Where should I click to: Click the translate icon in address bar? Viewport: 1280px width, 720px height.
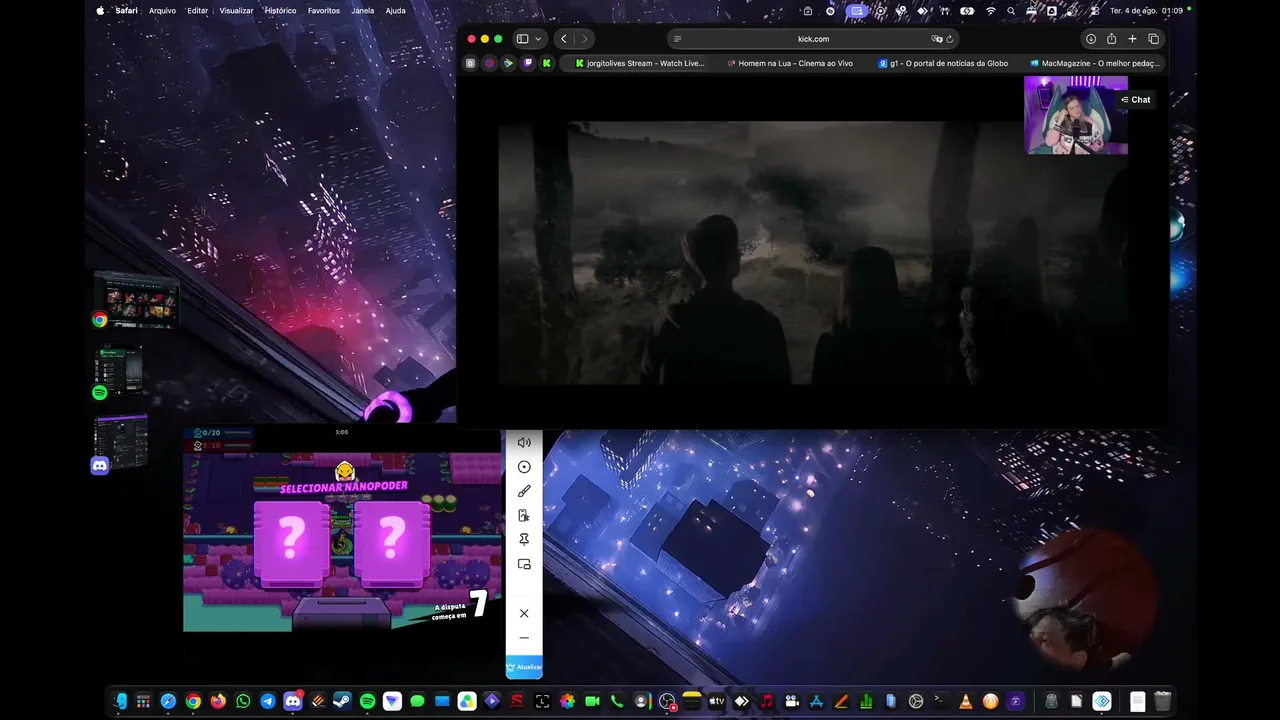[937, 39]
